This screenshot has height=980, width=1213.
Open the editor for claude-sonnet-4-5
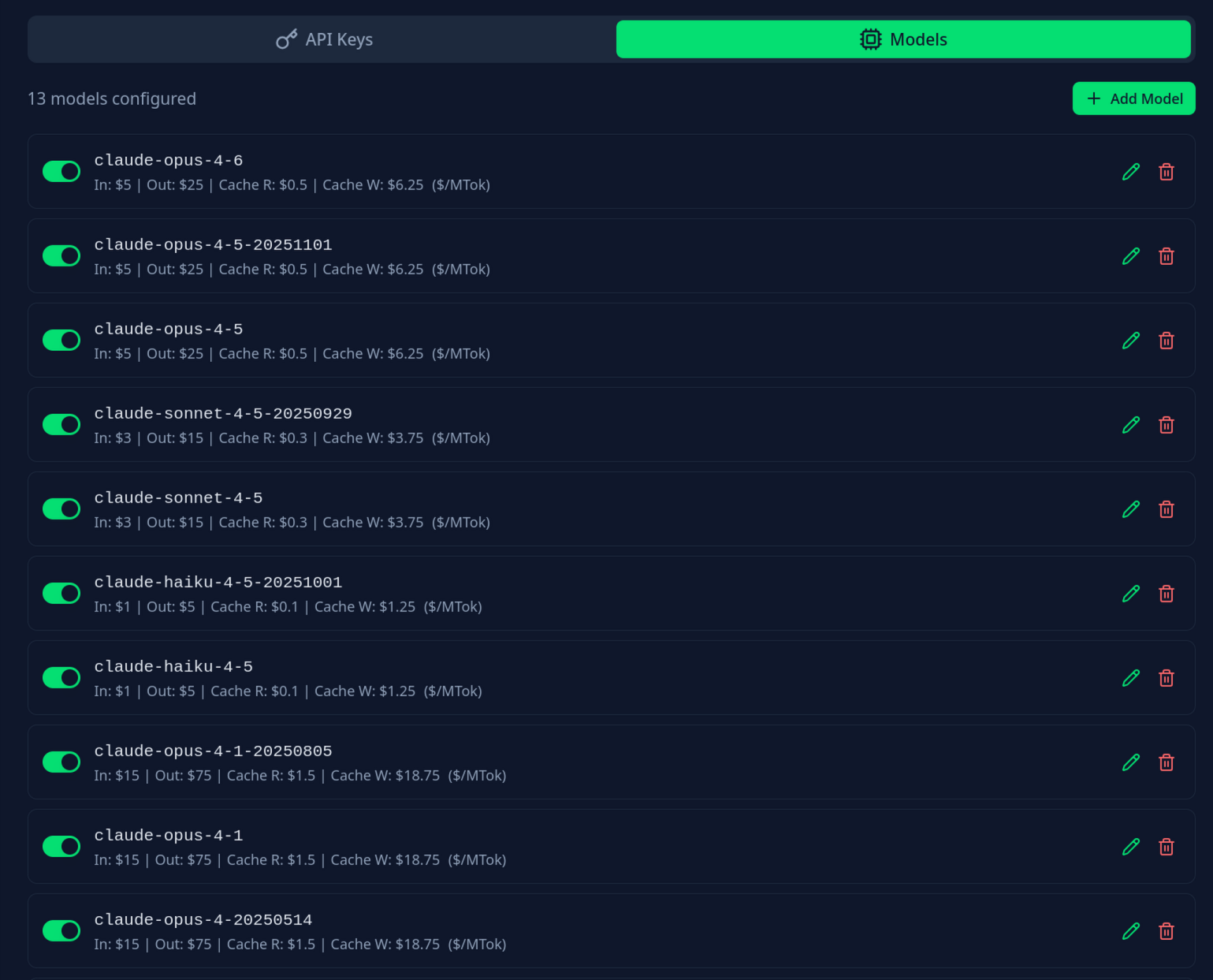point(1131,509)
